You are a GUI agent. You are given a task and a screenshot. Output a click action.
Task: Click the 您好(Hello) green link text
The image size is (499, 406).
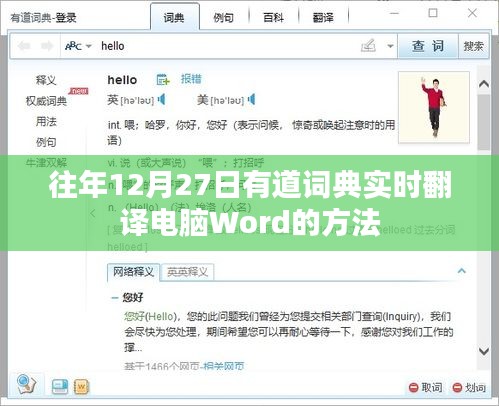[x=150, y=316]
